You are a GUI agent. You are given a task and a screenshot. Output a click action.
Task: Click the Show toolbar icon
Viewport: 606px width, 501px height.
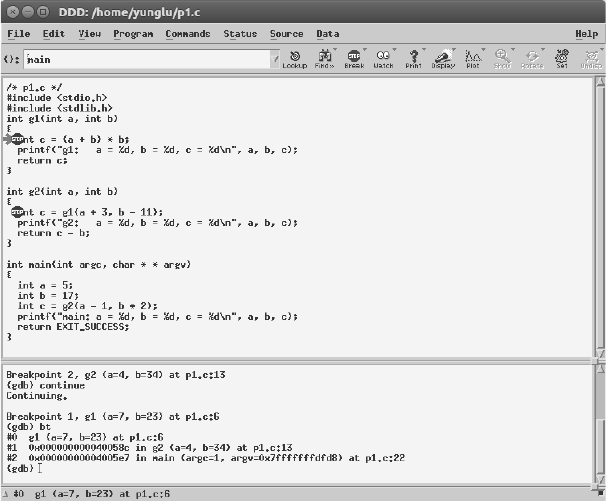[x=502, y=60]
